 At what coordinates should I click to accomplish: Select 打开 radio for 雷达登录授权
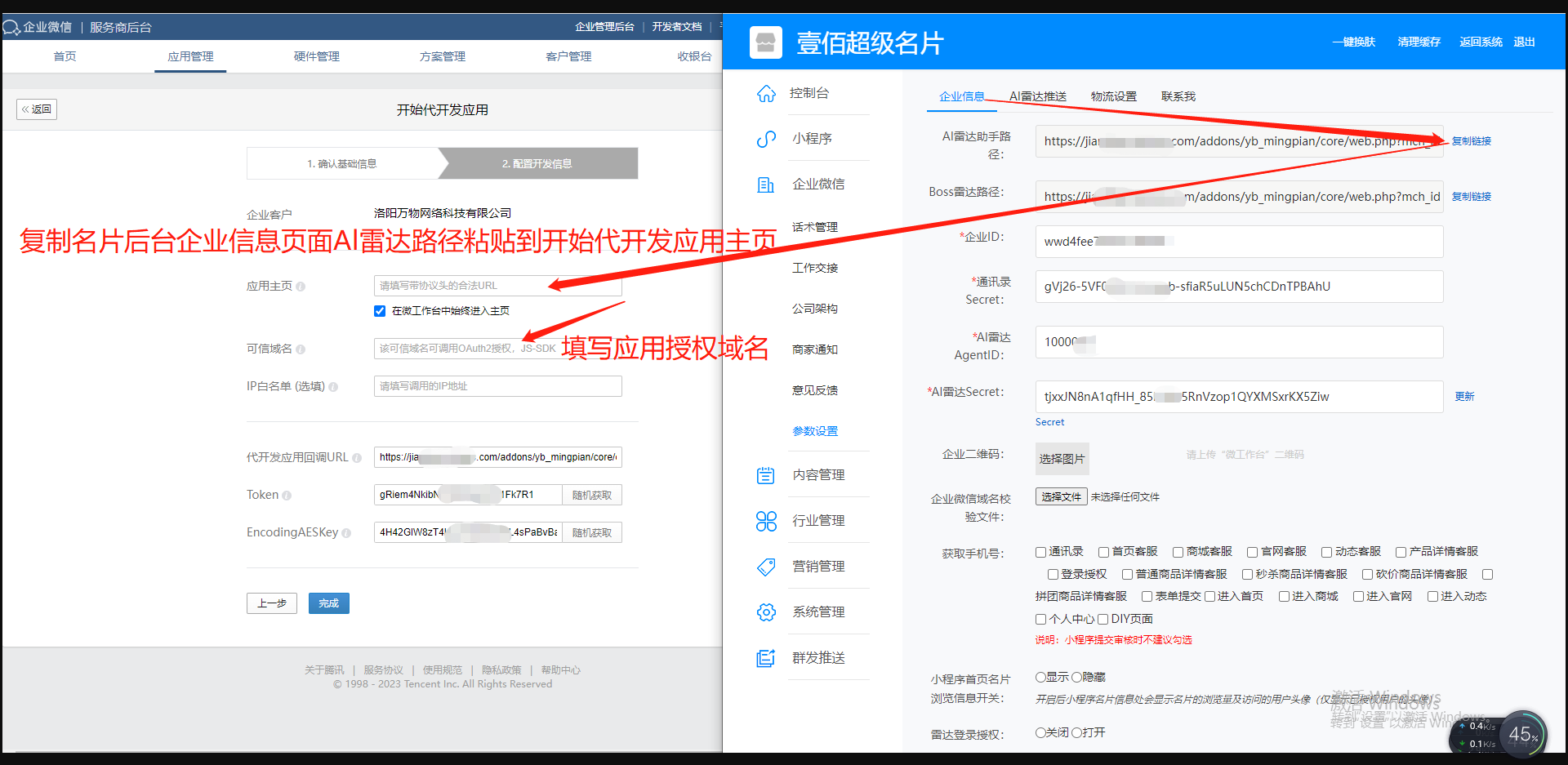point(1076,733)
